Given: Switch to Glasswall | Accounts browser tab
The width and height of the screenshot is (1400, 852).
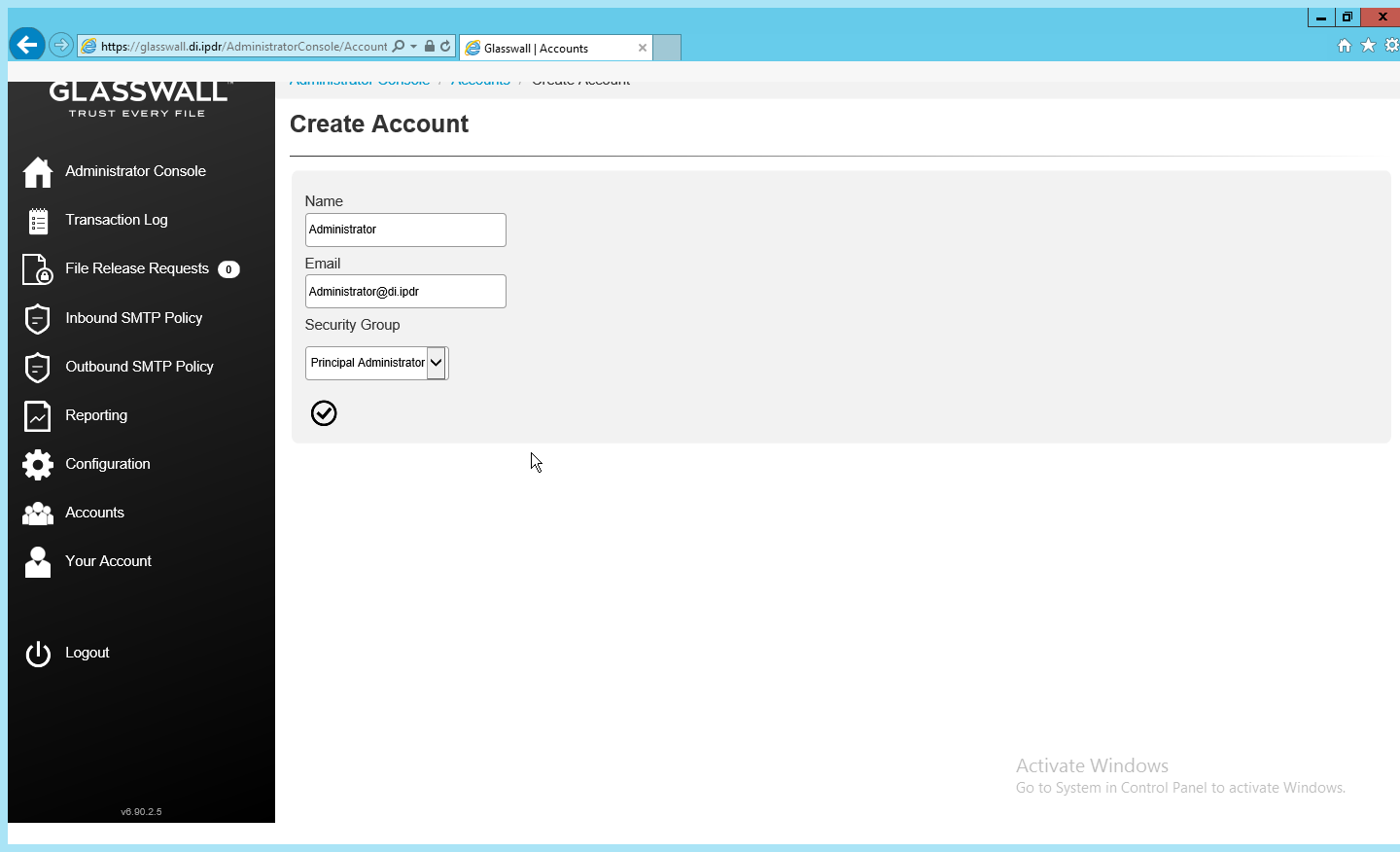Looking at the screenshot, I should [x=549, y=48].
